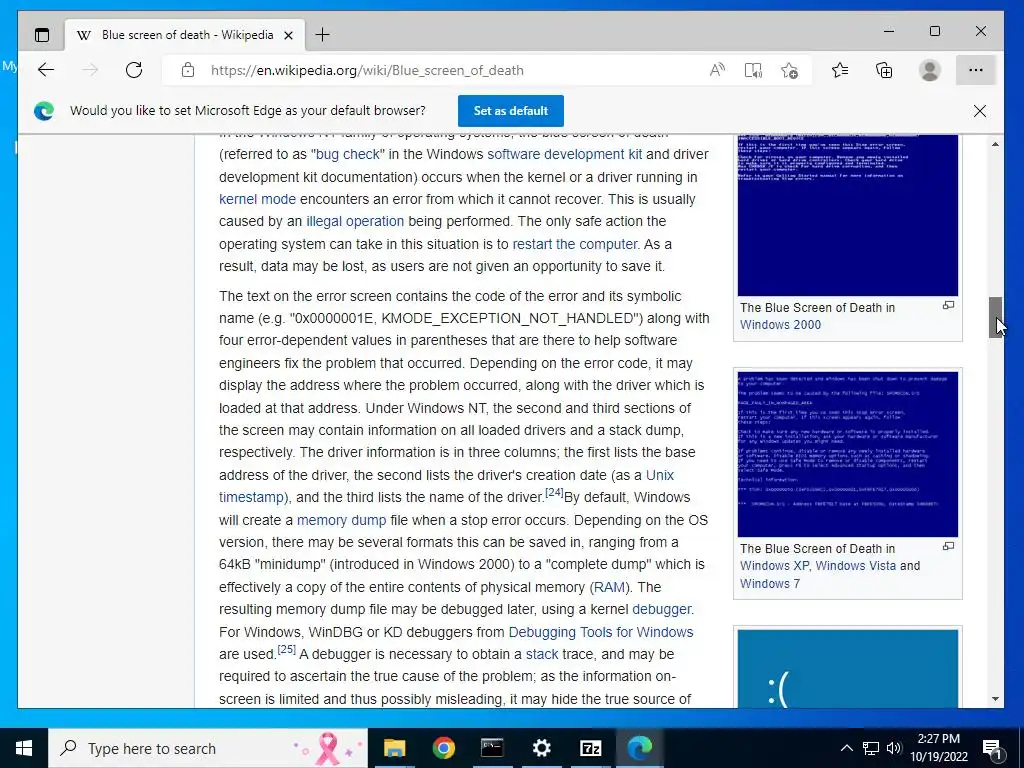
Task: Open the "kernel mode" link
Action: pyautogui.click(x=257, y=199)
